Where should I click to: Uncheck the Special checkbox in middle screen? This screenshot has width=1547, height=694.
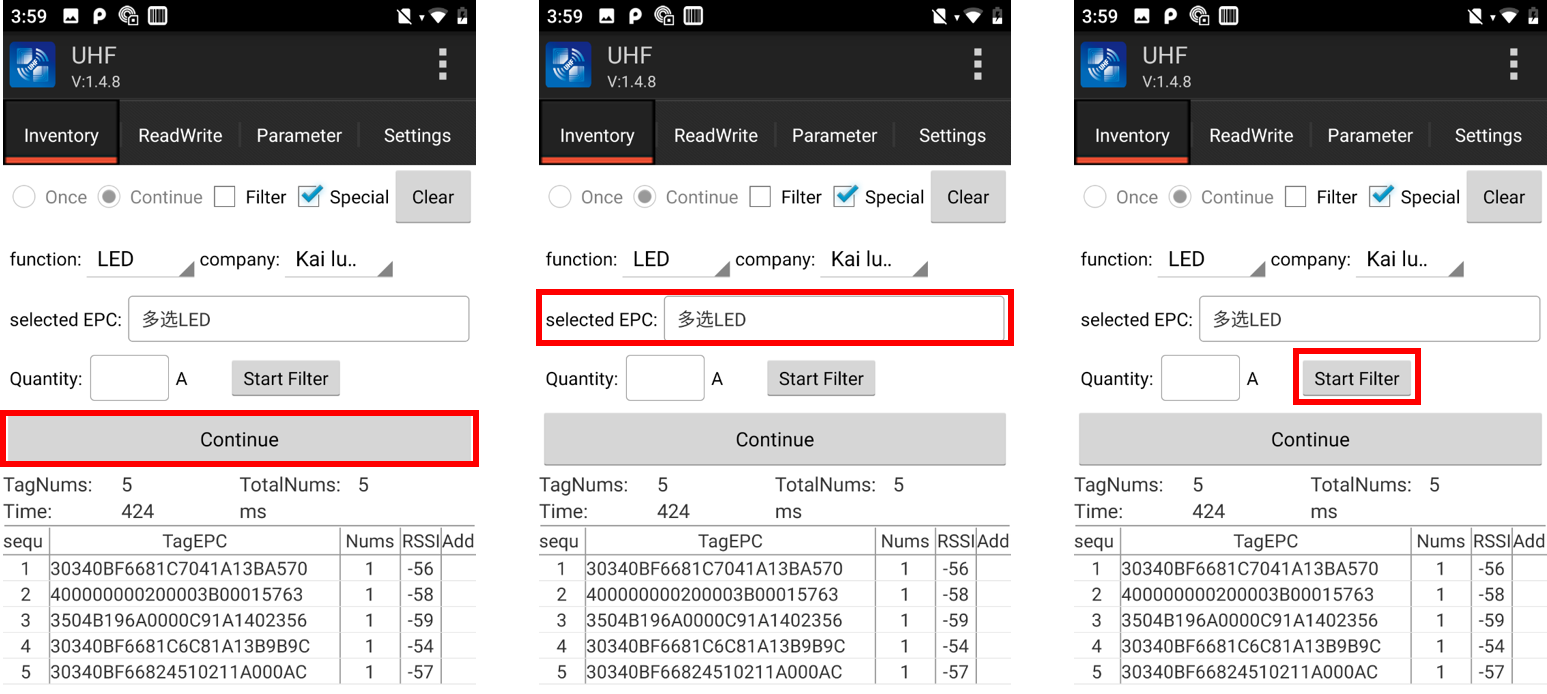click(x=846, y=197)
